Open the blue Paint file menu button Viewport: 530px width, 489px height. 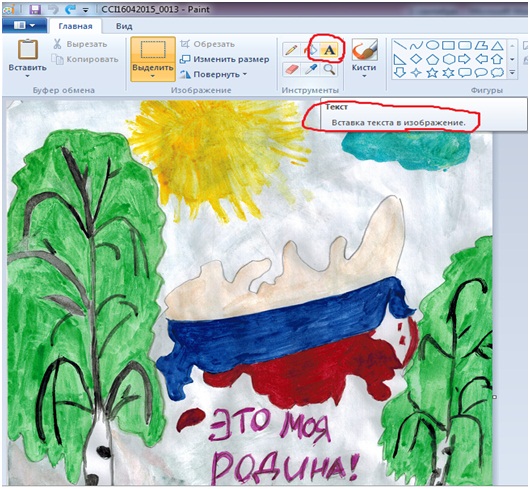click(x=24, y=26)
